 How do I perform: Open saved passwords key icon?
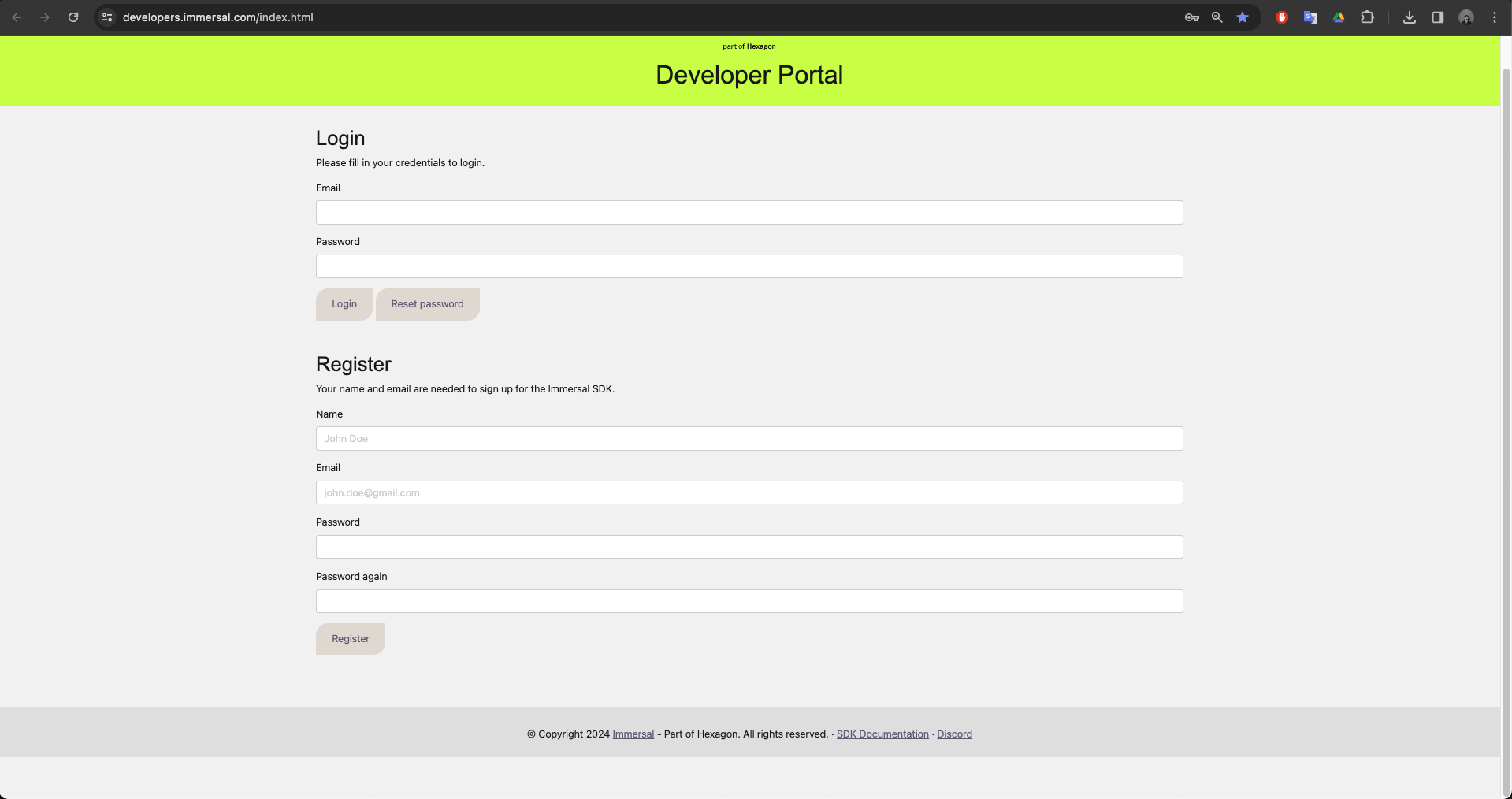pyautogui.click(x=1192, y=17)
